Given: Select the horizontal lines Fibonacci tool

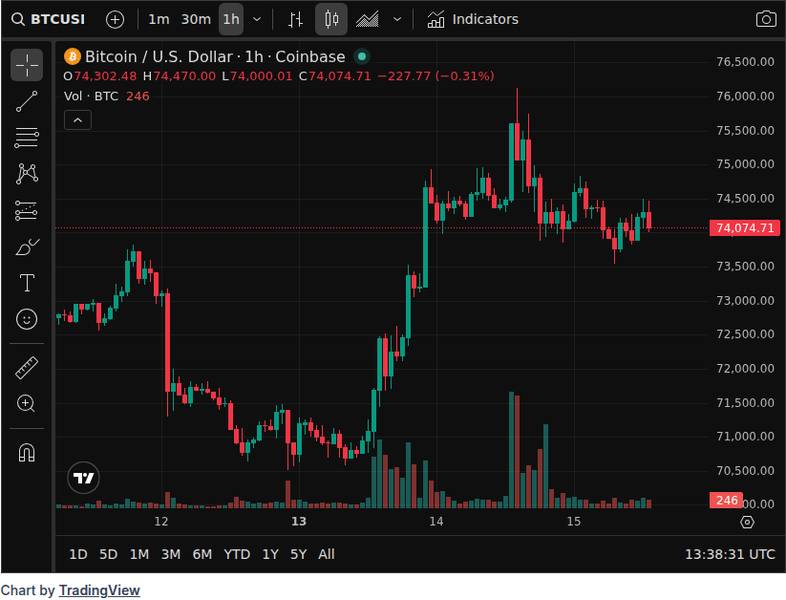Looking at the screenshot, I should [27, 138].
